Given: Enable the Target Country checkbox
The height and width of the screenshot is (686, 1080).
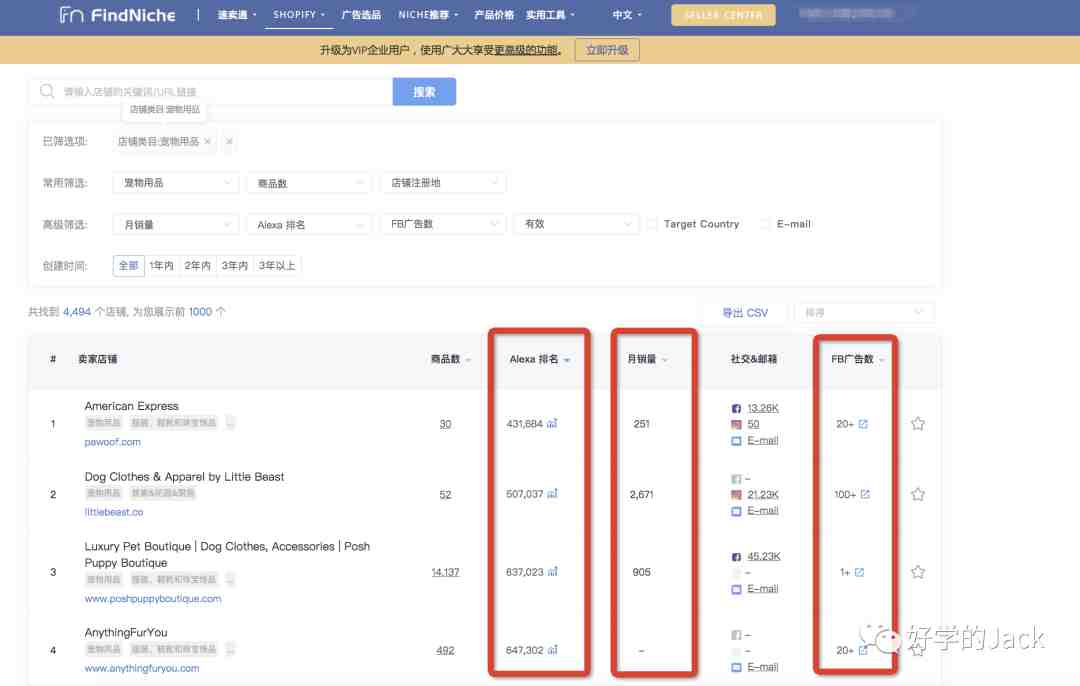Looking at the screenshot, I should [652, 224].
